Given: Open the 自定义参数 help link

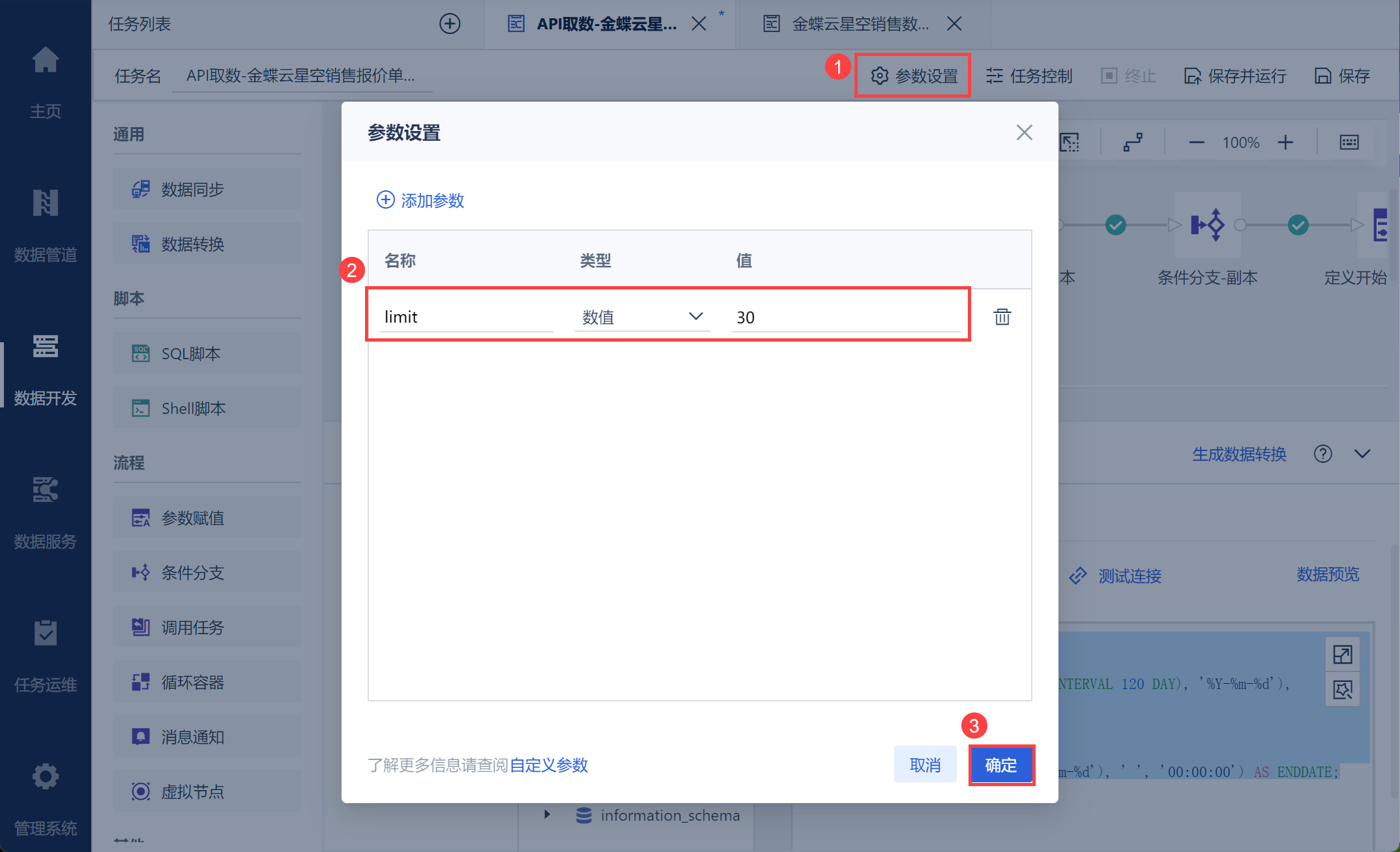Looking at the screenshot, I should point(549,765).
